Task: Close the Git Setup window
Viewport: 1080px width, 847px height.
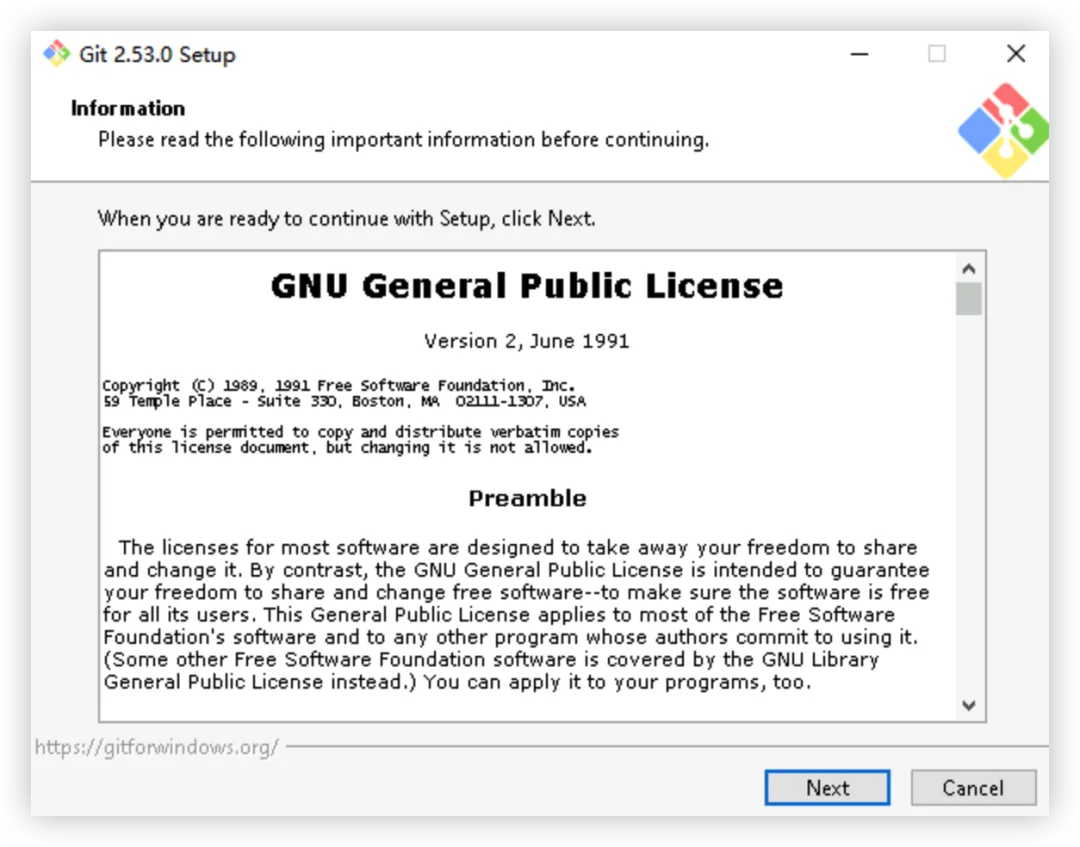Action: (1016, 54)
